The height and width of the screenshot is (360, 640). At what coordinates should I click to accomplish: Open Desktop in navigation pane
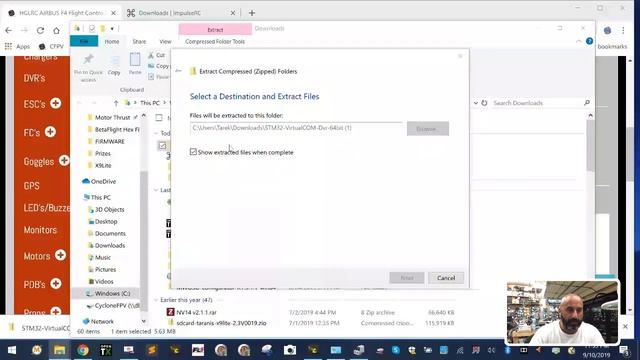point(106,221)
